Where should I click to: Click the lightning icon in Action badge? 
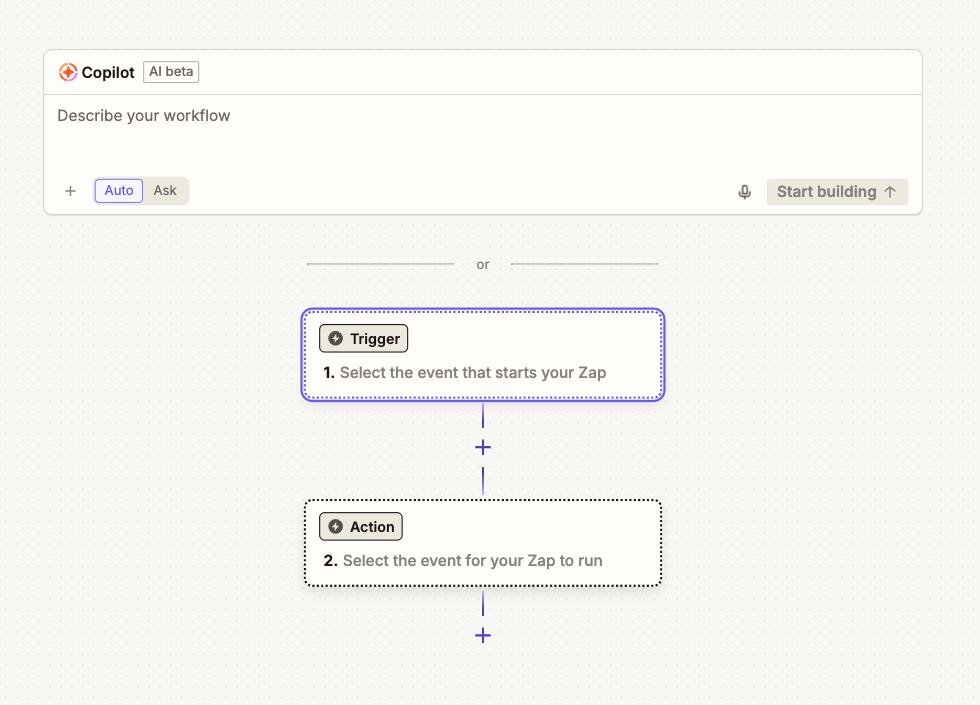[335, 527]
